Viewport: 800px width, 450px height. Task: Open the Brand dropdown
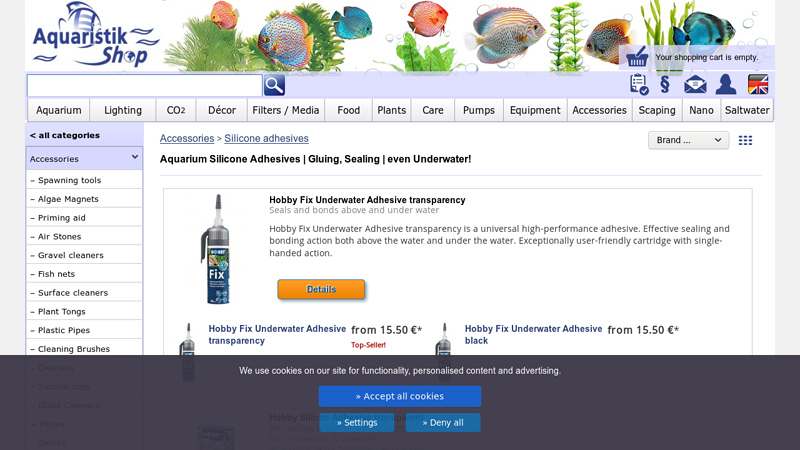(688, 140)
